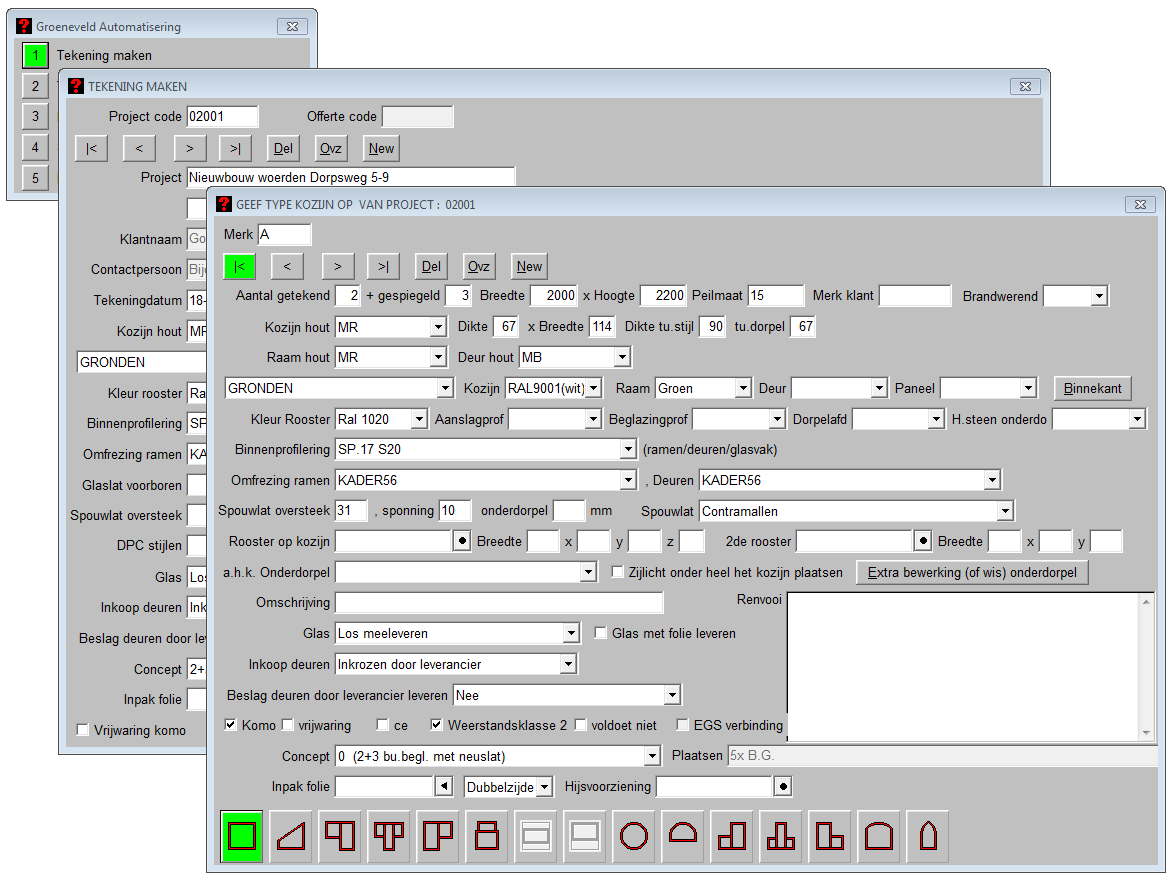Click the Binnenkant button
This screenshot has width=1174, height=882.
pos(1092,388)
